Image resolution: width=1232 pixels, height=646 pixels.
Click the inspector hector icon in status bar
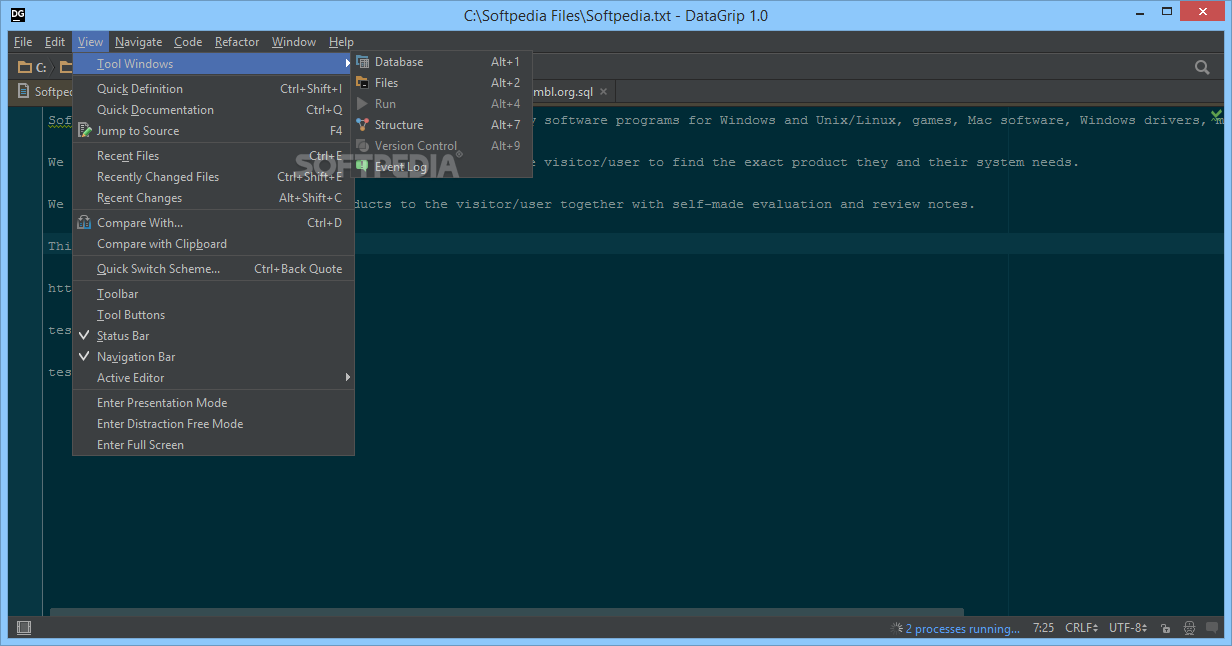tap(1189, 628)
